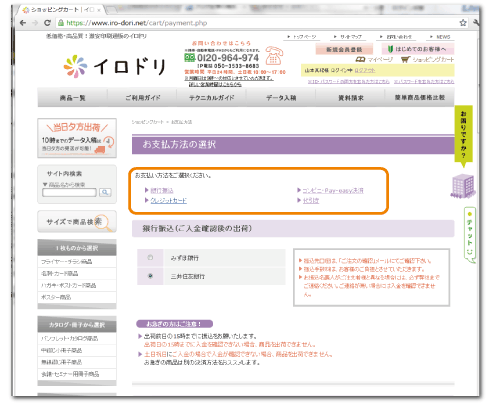Open the NEWS header link
490x406 pixels.
[440, 37]
